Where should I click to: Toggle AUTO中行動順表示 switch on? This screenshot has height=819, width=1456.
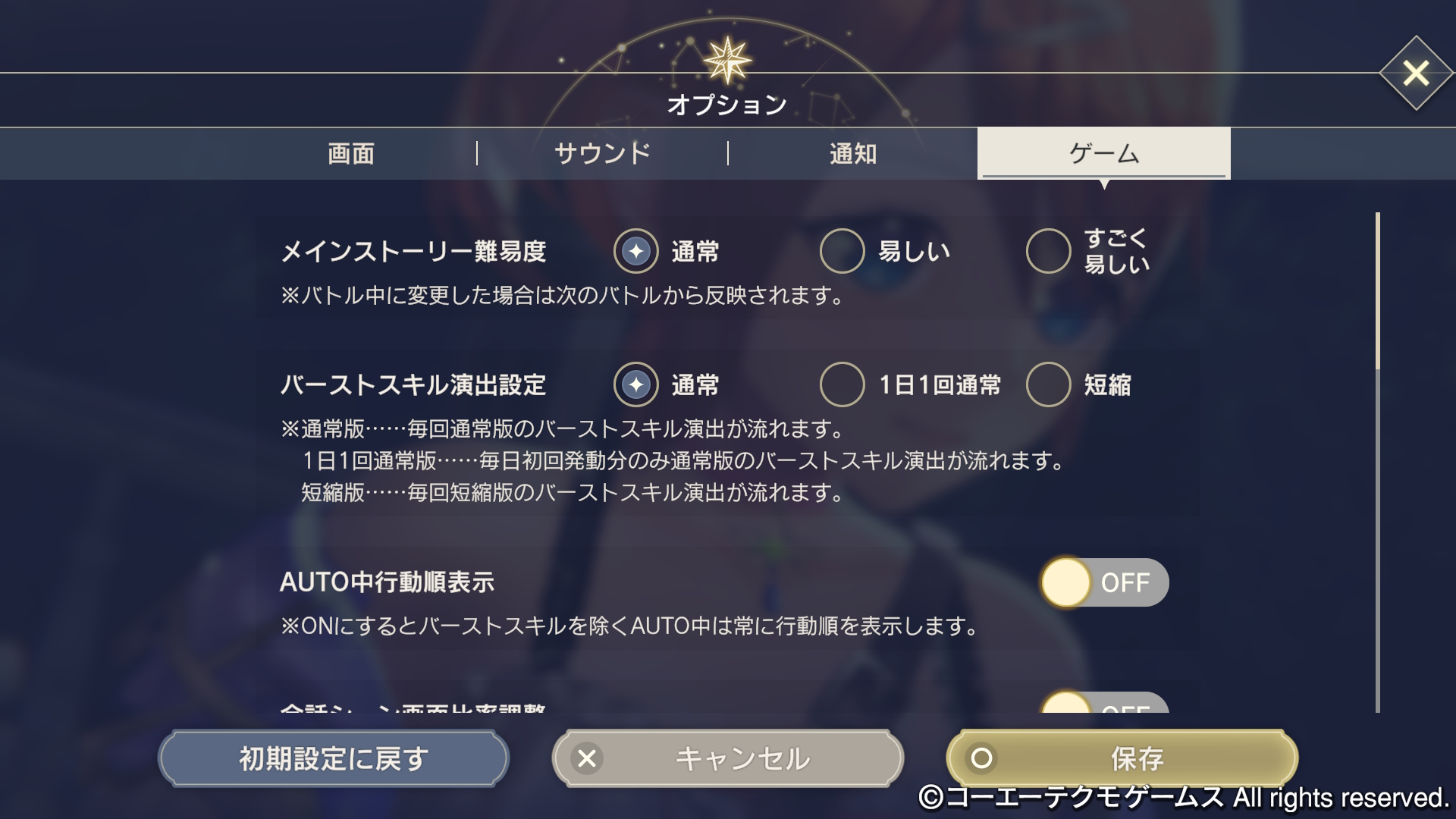pos(1104,582)
